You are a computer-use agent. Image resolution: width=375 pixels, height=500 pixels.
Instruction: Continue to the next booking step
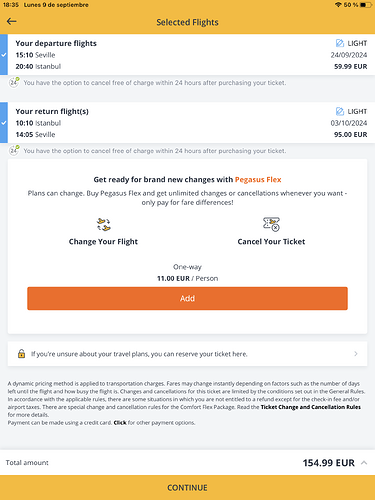tap(187, 487)
